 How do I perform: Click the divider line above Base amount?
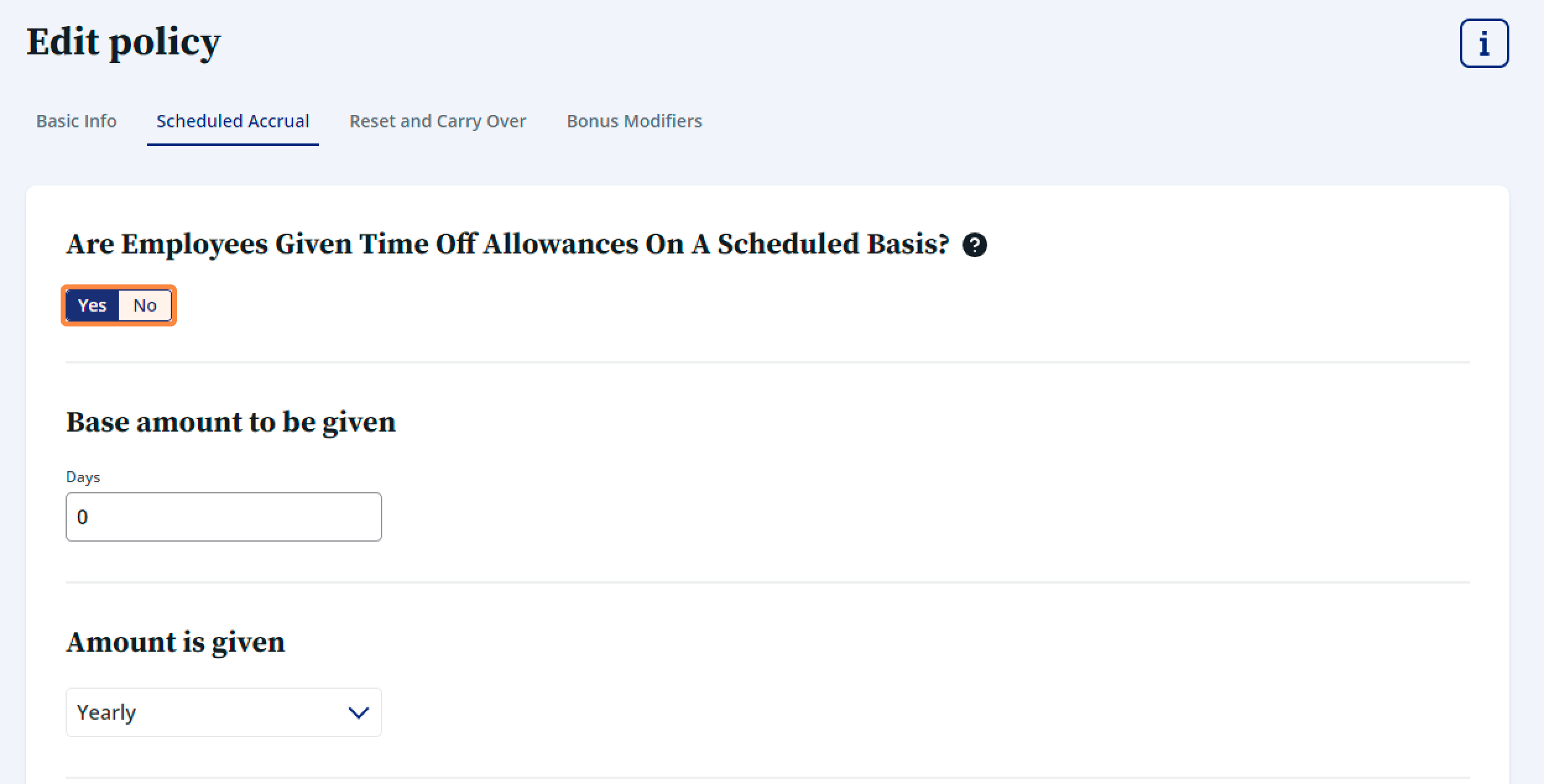767,362
